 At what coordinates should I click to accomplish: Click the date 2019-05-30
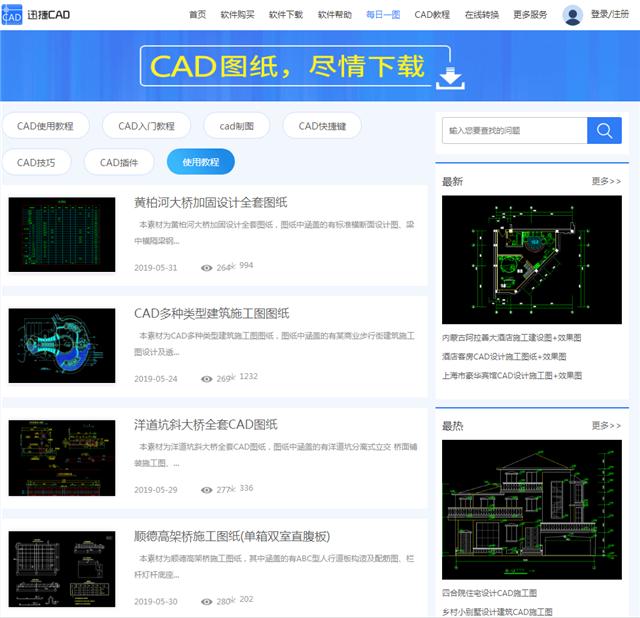(x=156, y=602)
